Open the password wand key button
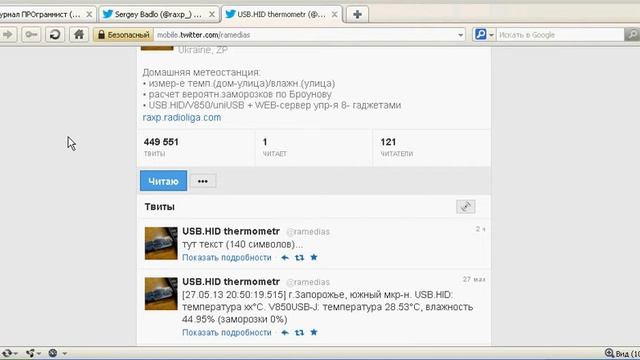Viewport: 640px width, 360px height. click(31, 35)
